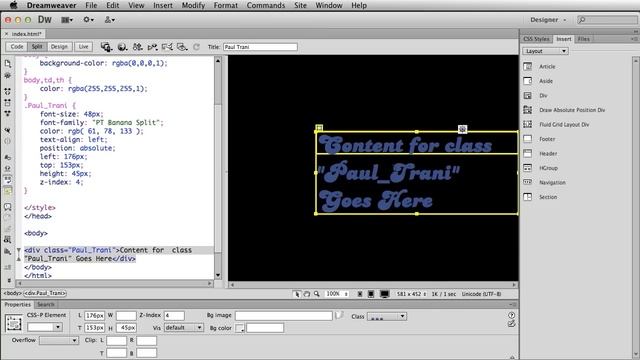This screenshot has width=640, height=360.
Task: Click Properties panel help question icon
Action: pyautogui.click(x=511, y=315)
